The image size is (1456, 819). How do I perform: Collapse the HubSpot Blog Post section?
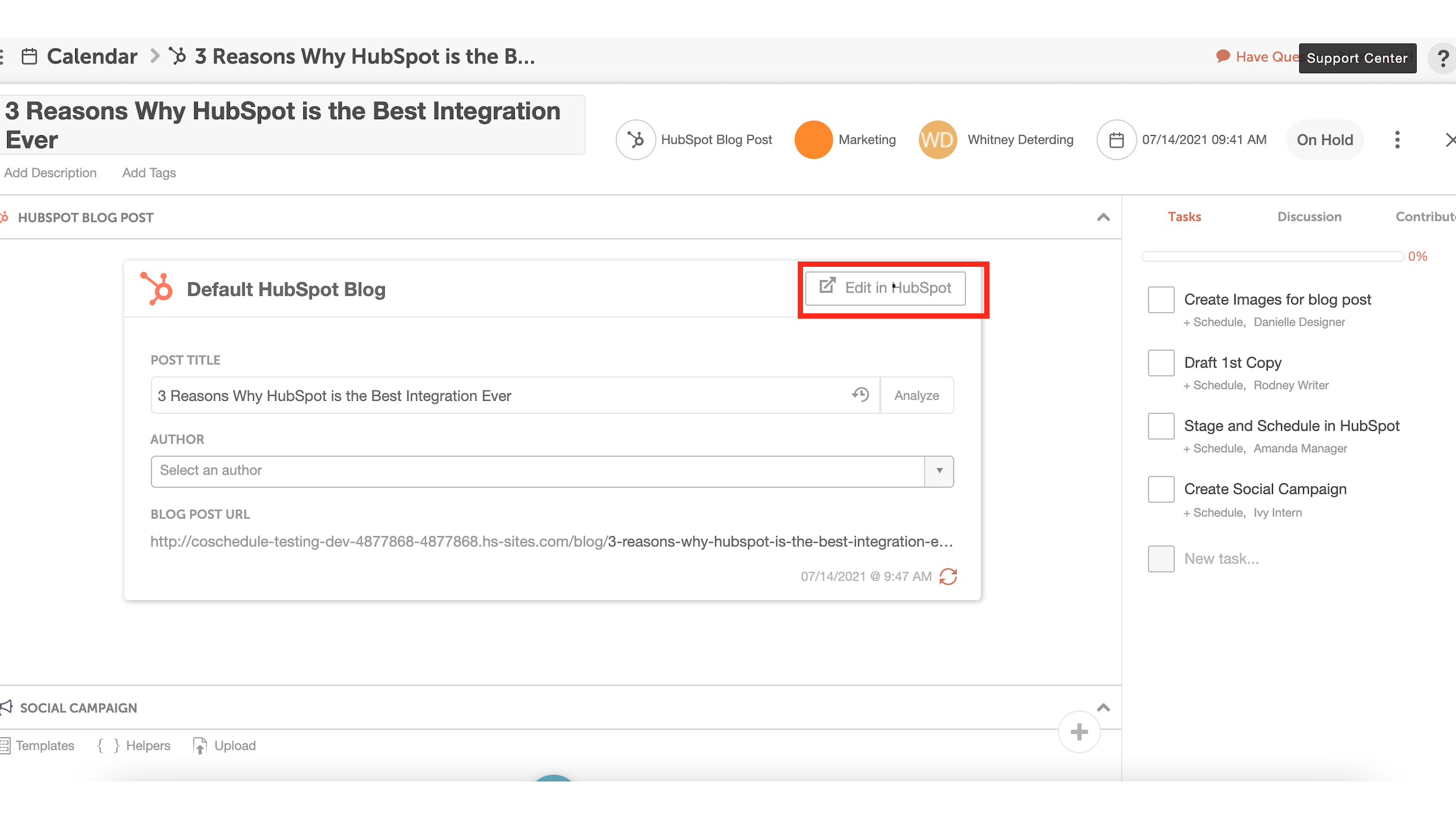1103,217
